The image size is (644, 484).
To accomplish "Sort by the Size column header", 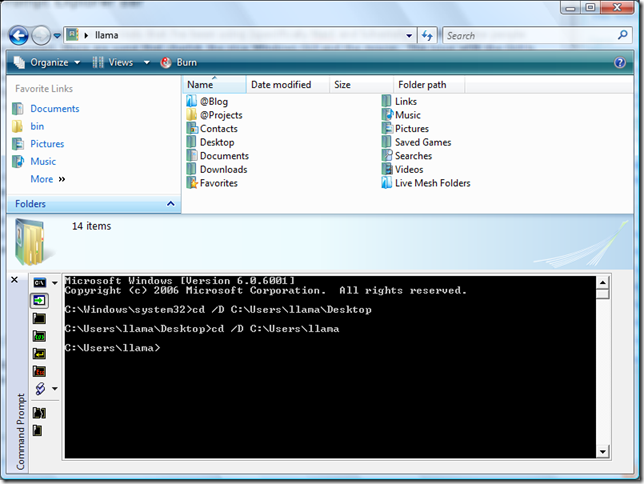I will click(x=361, y=85).
